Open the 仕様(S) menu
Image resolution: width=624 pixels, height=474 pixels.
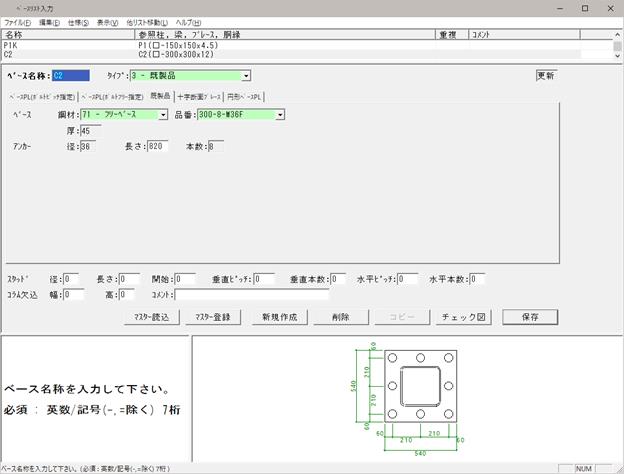point(78,23)
